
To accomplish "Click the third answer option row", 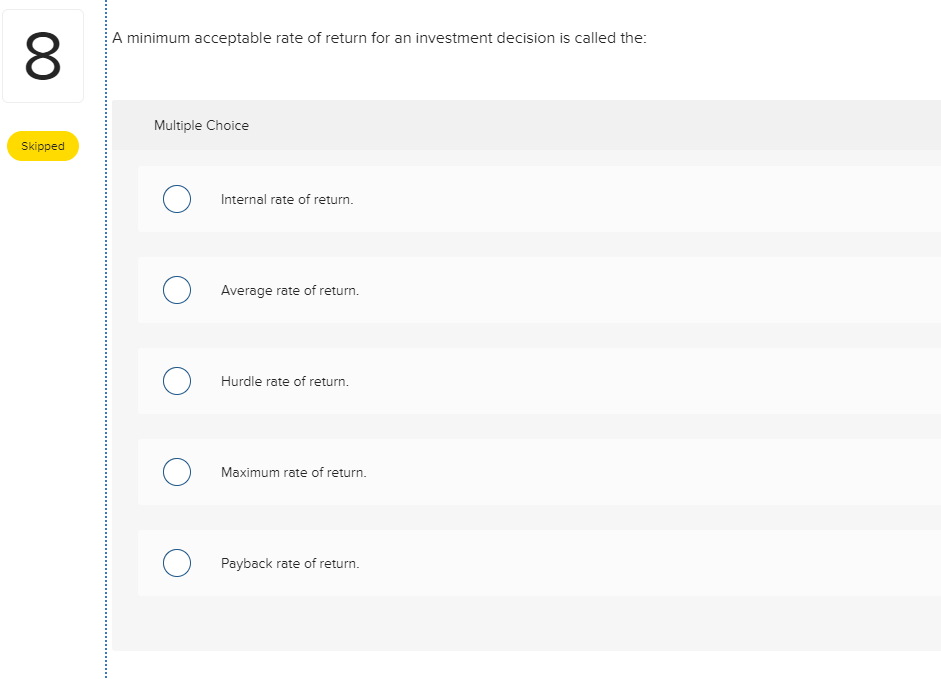I will pyautogui.click(x=500, y=381).
